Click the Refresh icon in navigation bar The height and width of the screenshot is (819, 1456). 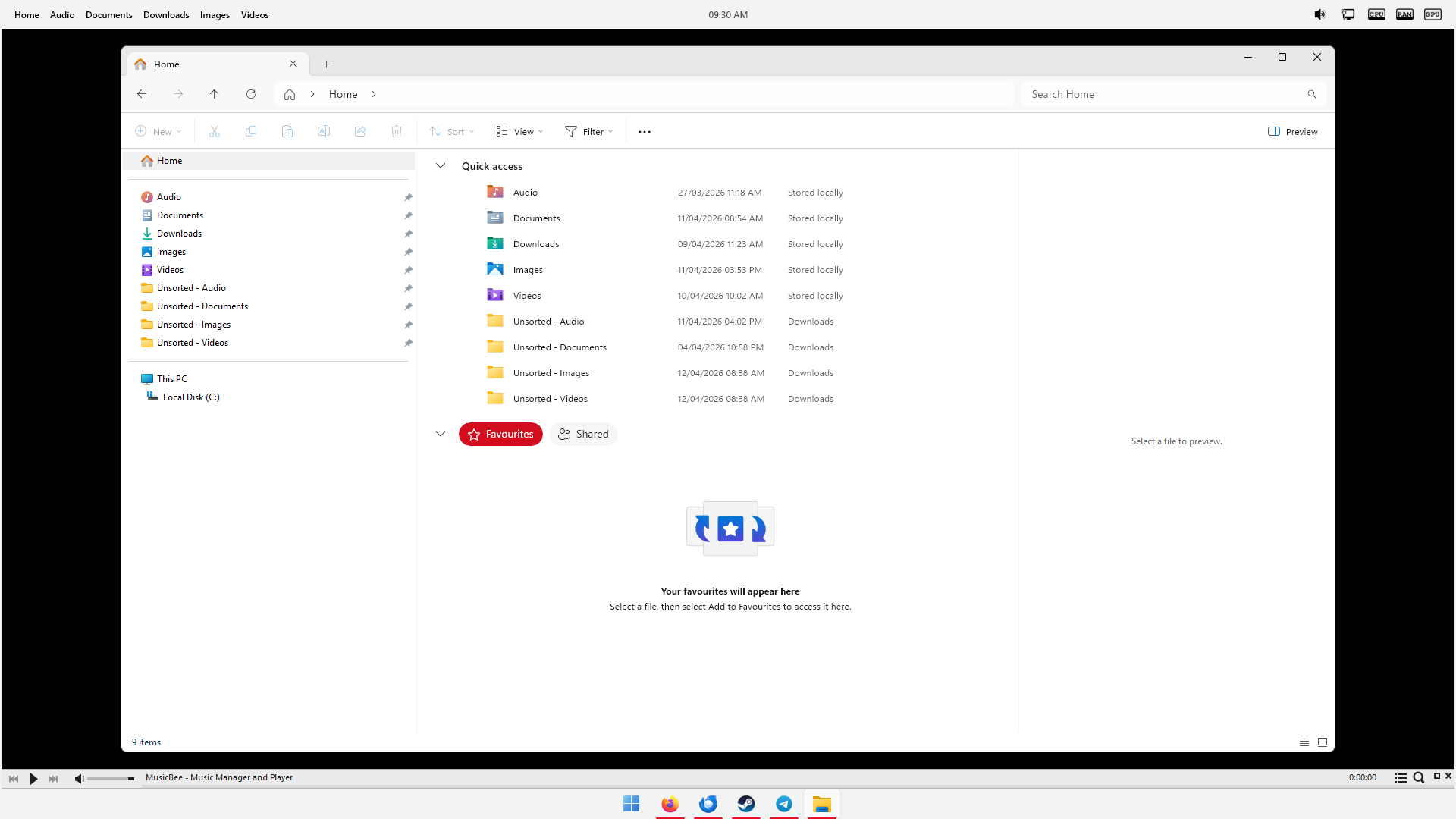(251, 94)
